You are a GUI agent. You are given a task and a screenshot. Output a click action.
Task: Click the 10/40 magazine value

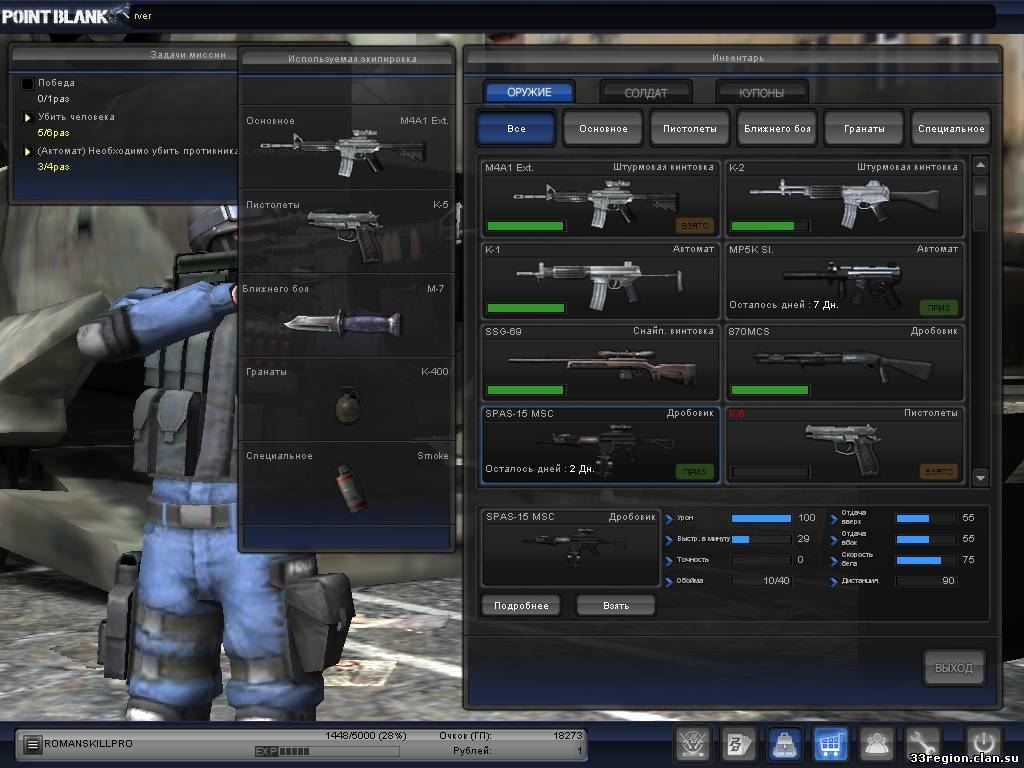click(776, 581)
